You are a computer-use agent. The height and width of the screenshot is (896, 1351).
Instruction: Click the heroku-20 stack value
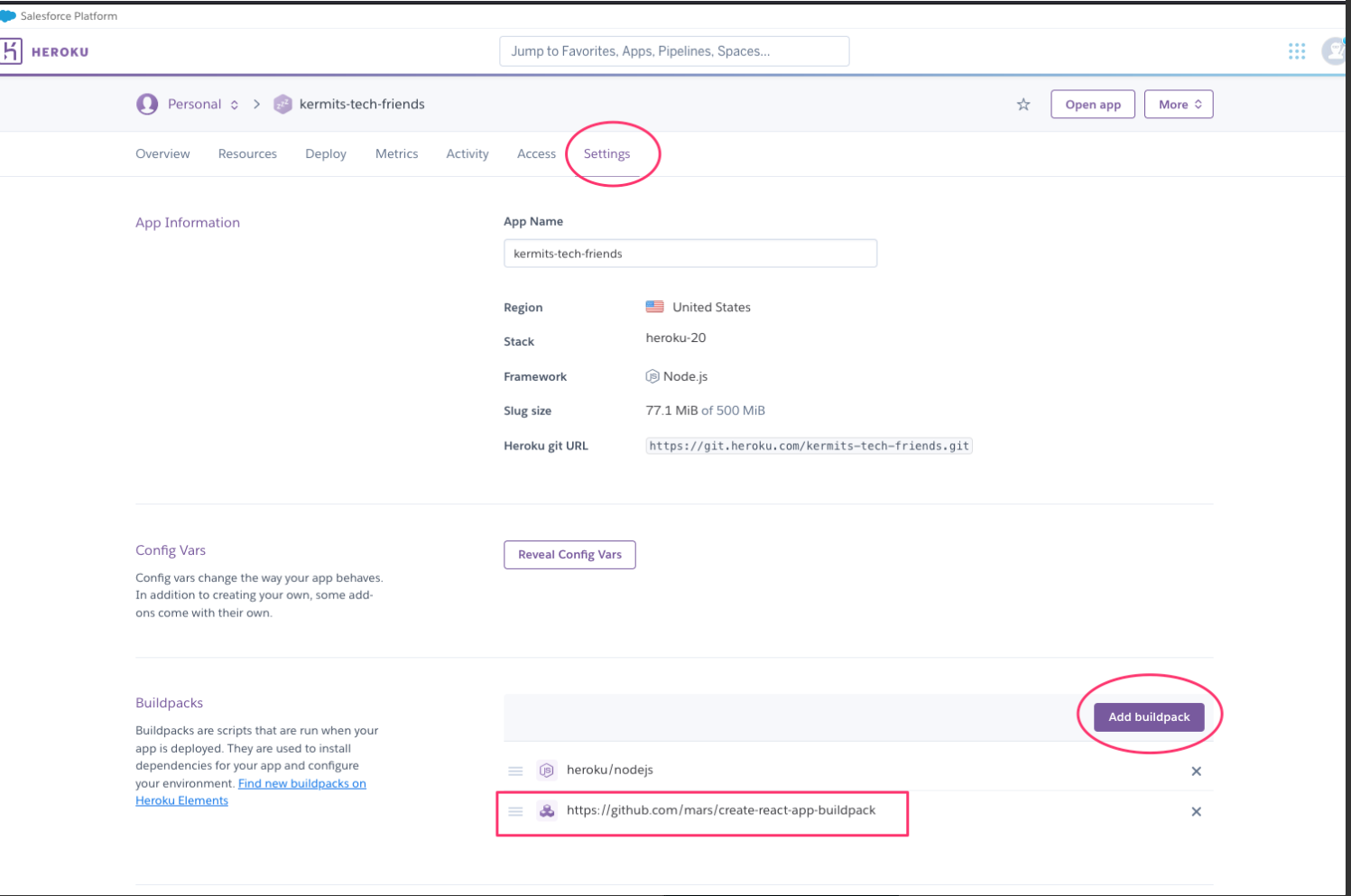(676, 337)
